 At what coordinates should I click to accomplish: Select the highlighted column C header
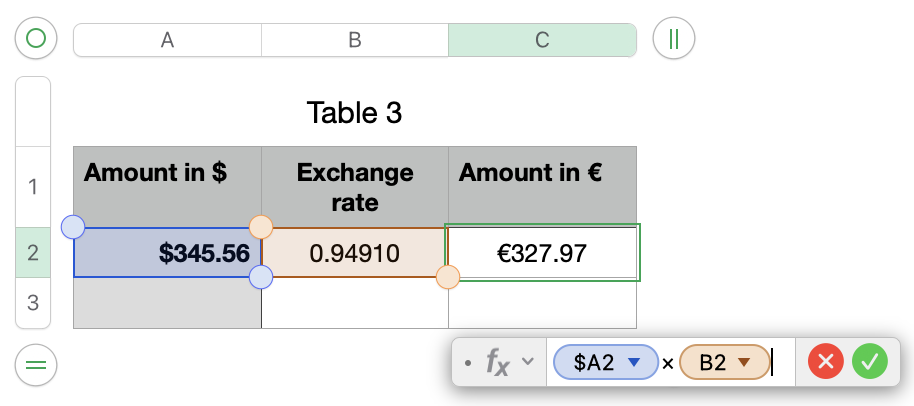(542, 40)
